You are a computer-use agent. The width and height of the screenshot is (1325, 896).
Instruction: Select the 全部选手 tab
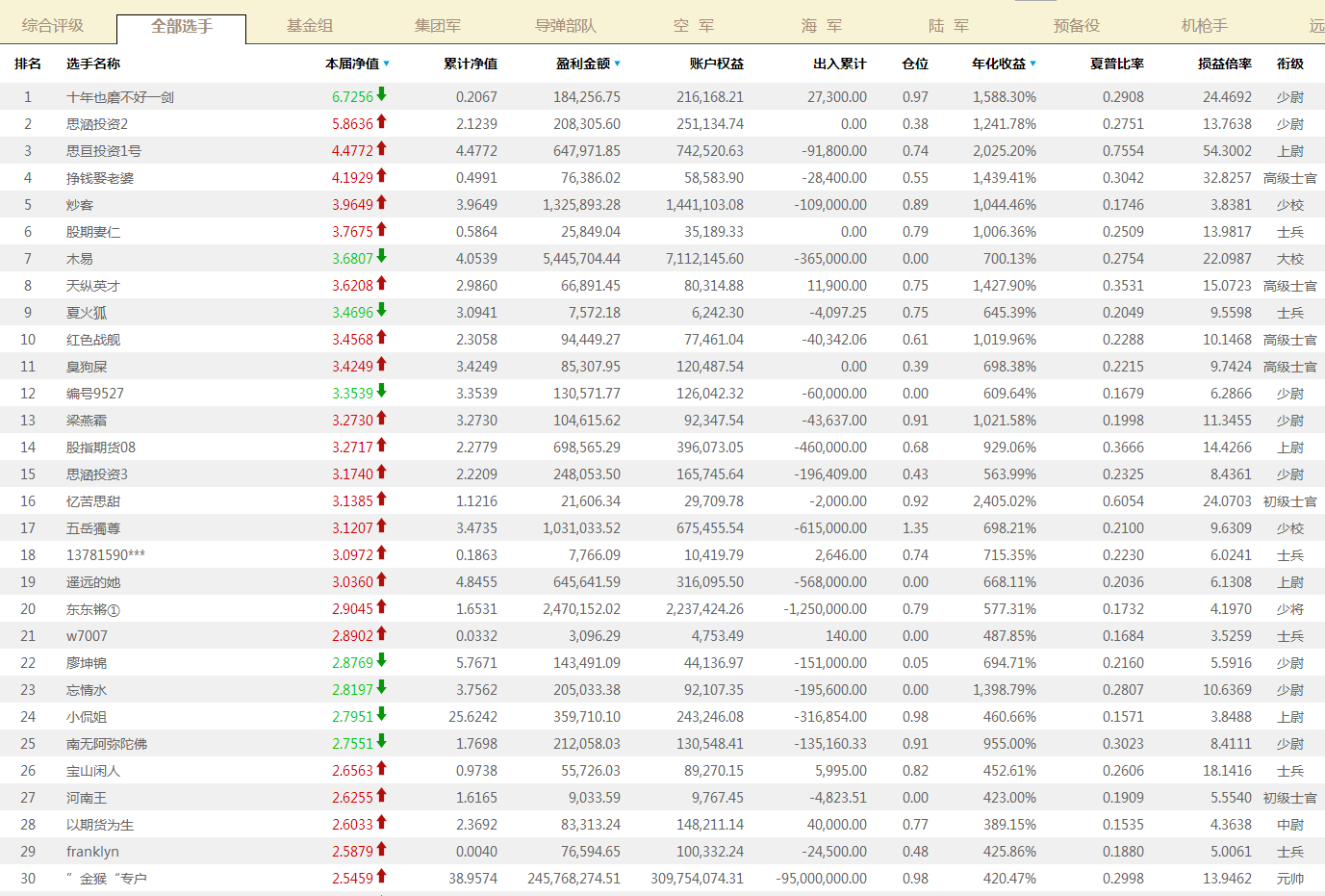tap(181, 27)
